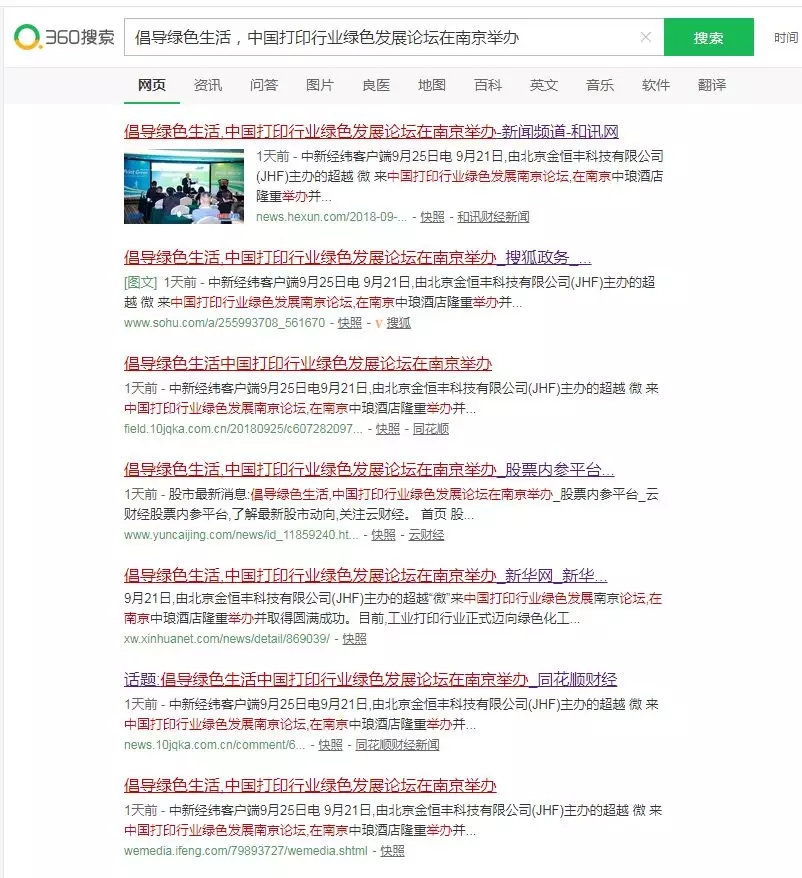The image size is (802, 878).
Task: Open the 和讯网 result title link
Action: [371, 132]
